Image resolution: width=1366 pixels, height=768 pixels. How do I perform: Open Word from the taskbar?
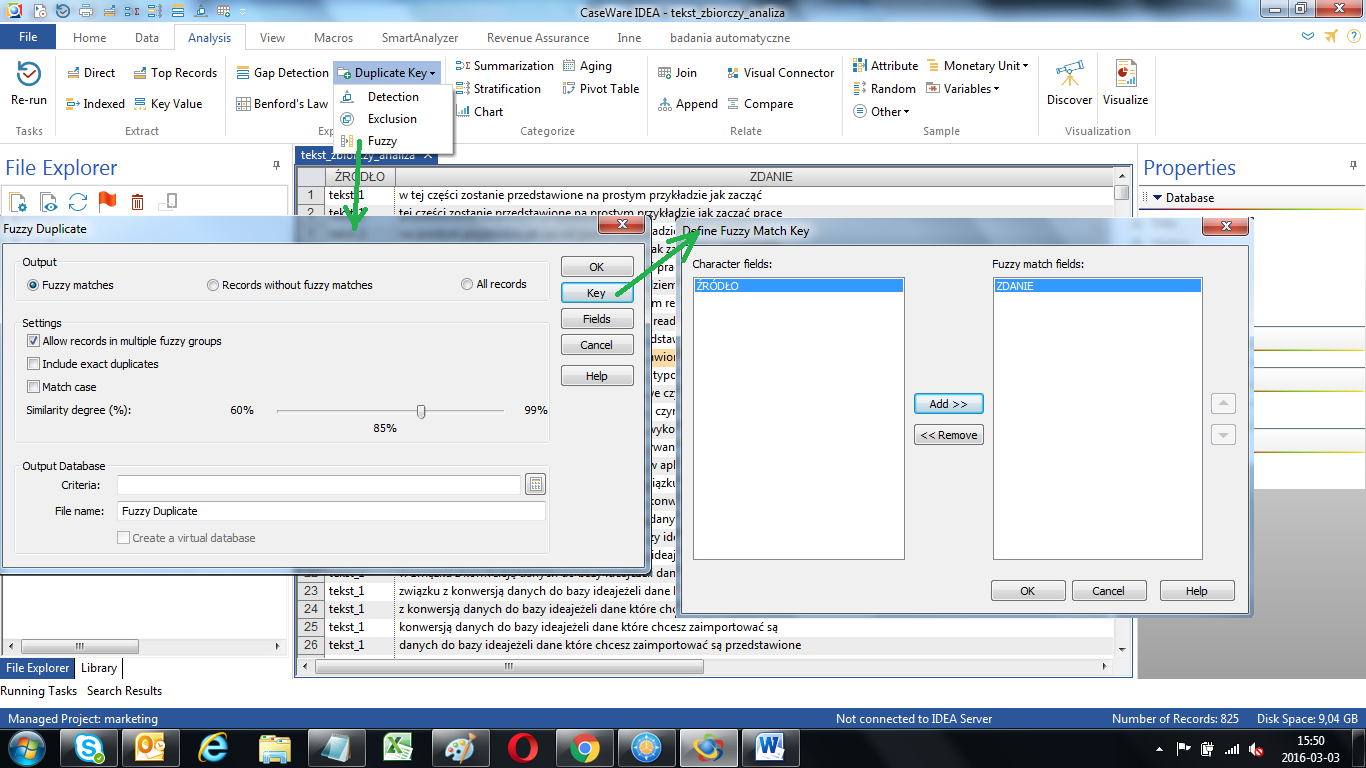pyautogui.click(x=771, y=747)
